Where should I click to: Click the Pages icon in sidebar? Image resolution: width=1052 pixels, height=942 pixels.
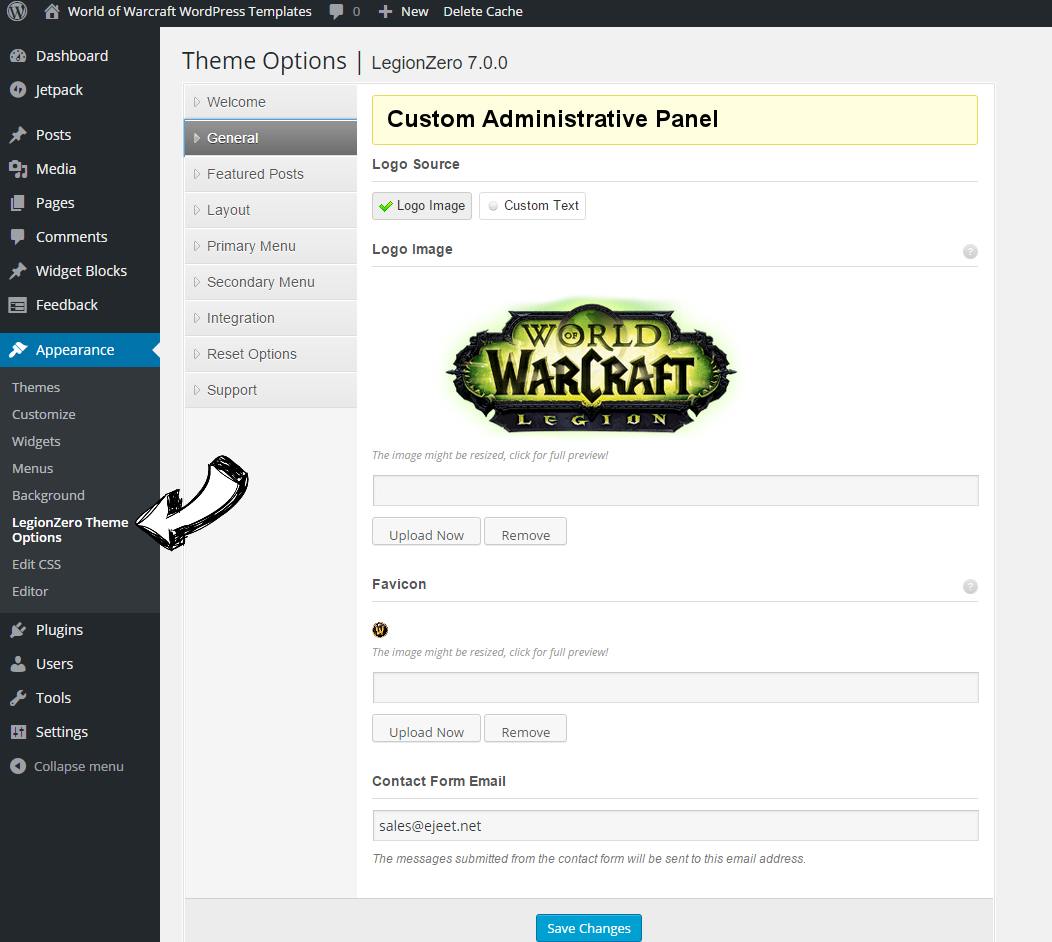pyautogui.click(x=18, y=203)
